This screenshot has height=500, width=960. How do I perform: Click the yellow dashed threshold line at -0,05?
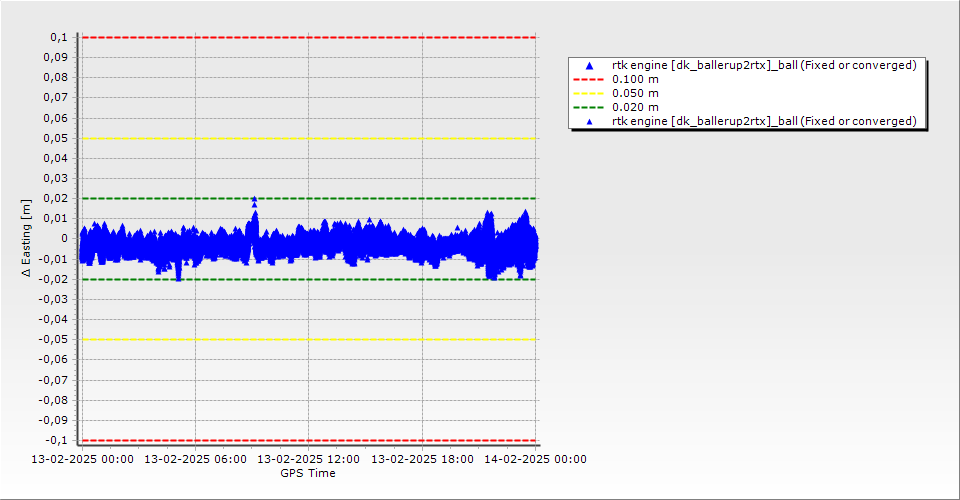[x=309, y=340]
